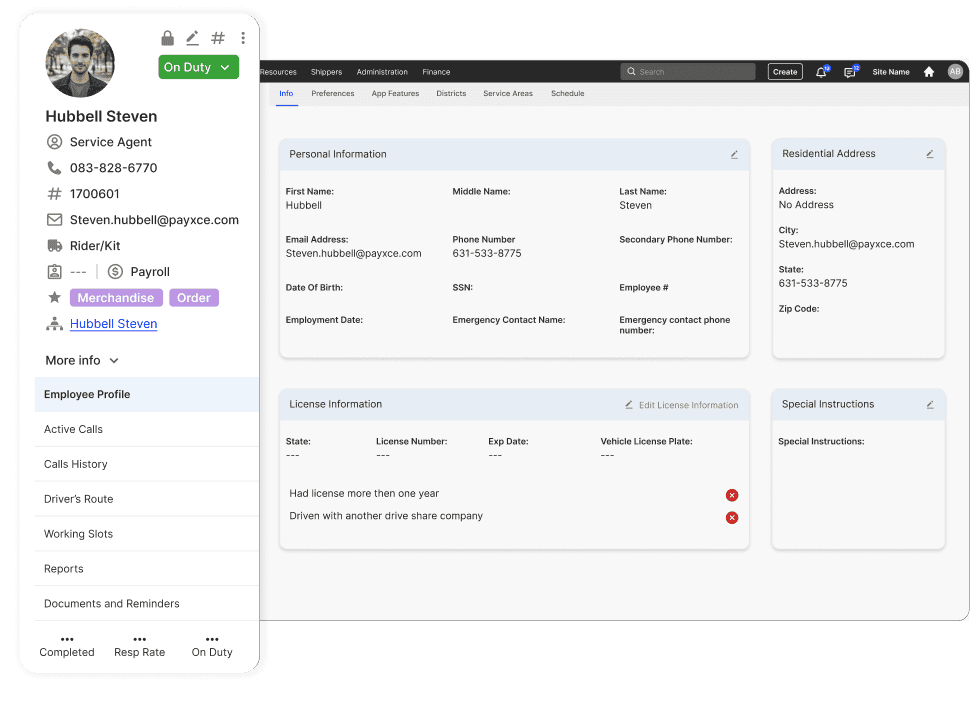This screenshot has height=701, width=978.
Task: Click the On Duty stat at bottom
Action: (x=212, y=647)
